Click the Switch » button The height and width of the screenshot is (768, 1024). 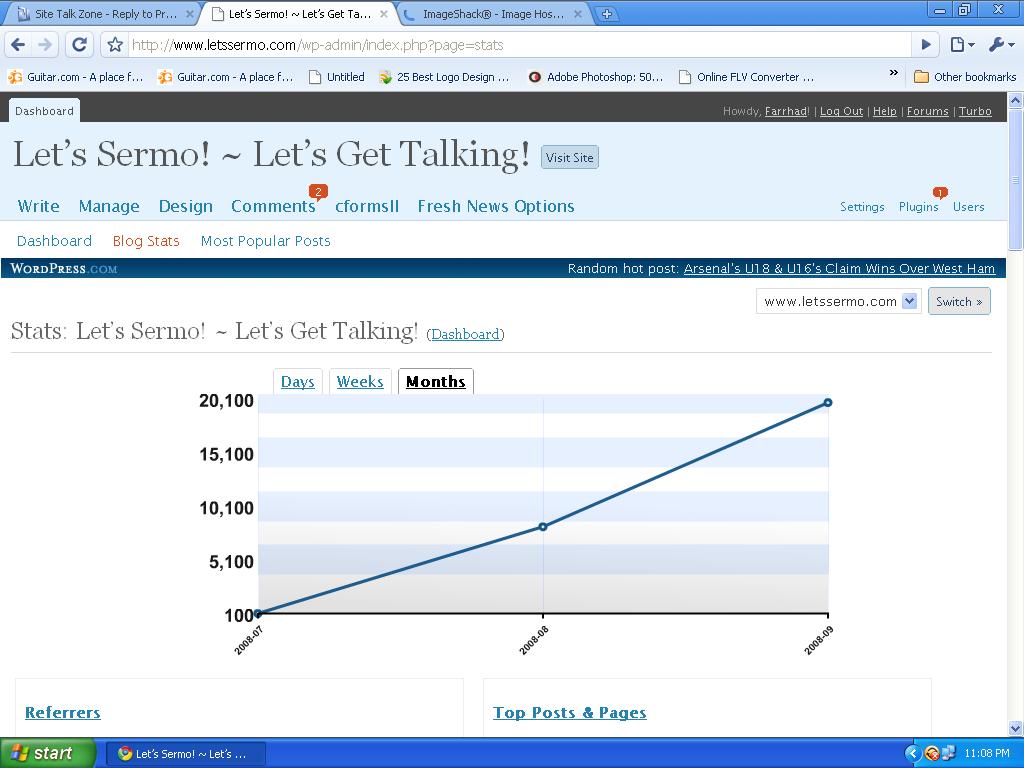959,301
